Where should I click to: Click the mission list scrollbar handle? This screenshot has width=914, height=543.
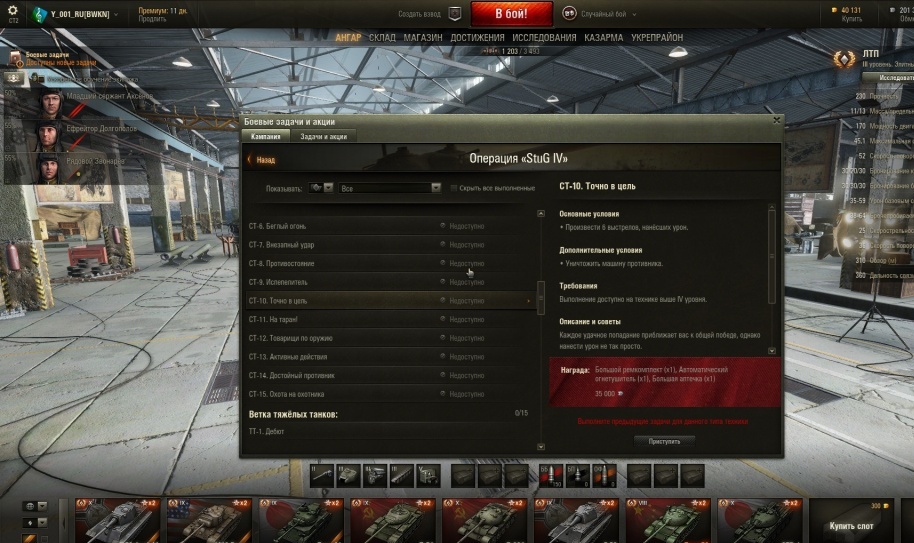540,298
